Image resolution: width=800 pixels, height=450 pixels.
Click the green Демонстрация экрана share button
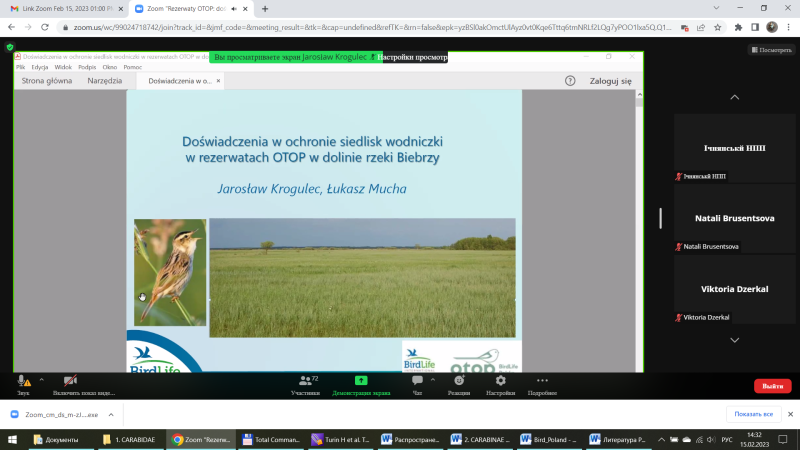(x=361, y=383)
